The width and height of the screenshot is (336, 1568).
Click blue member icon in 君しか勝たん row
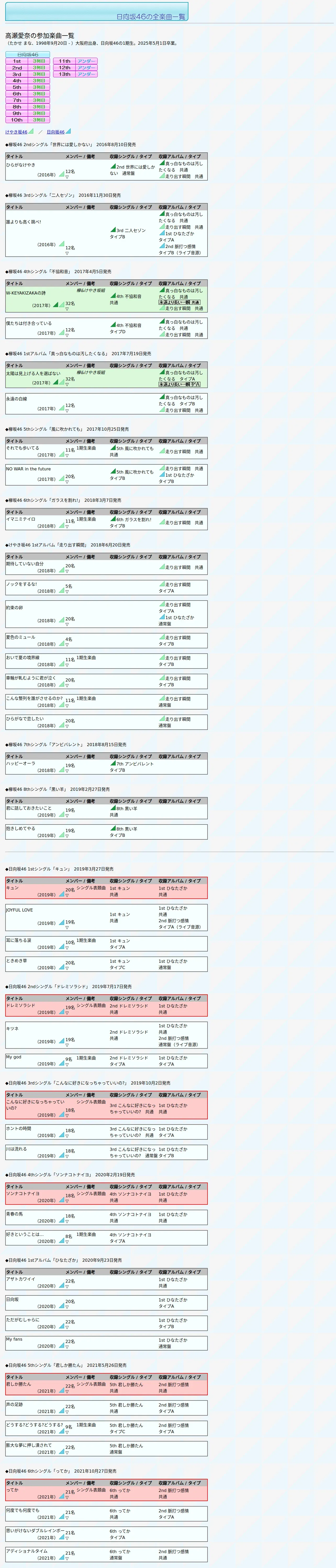61,1391
